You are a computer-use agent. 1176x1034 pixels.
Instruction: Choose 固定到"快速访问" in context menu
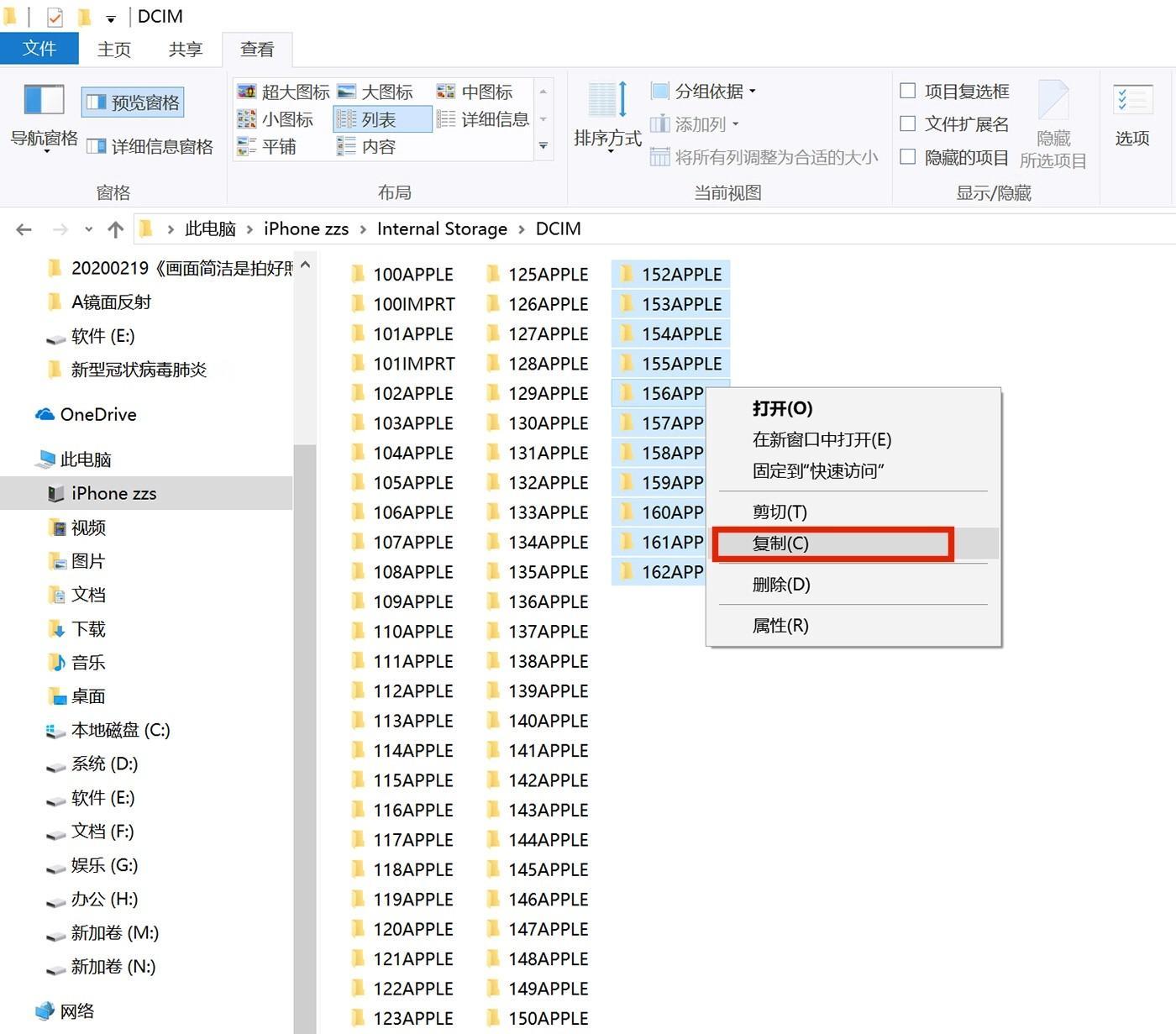point(853,470)
